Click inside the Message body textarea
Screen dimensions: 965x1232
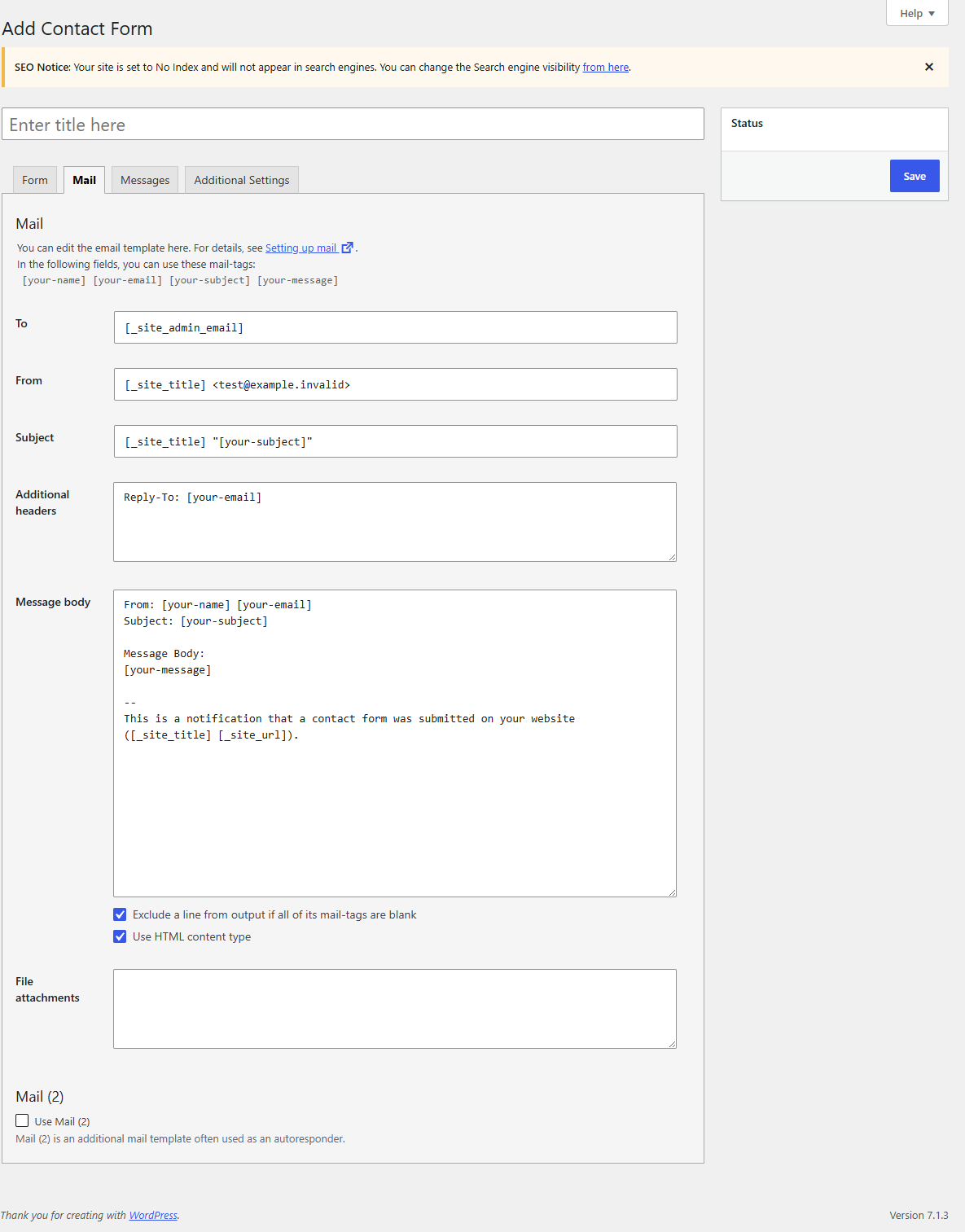[x=395, y=743]
